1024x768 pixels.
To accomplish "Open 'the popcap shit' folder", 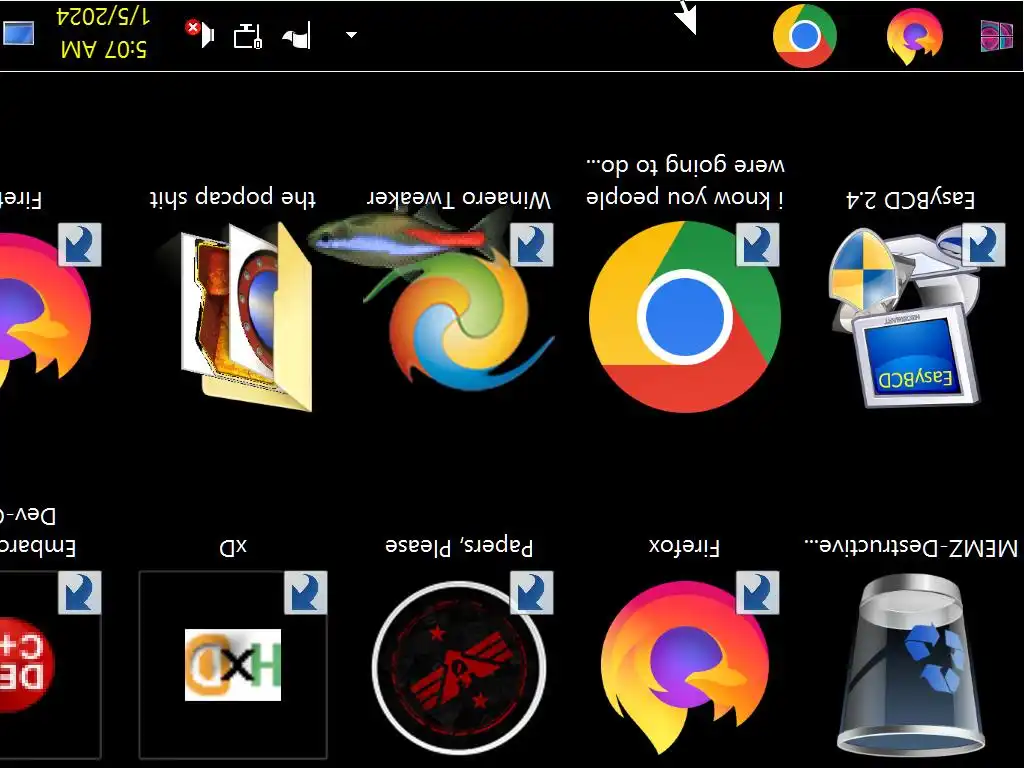I will point(246,317).
